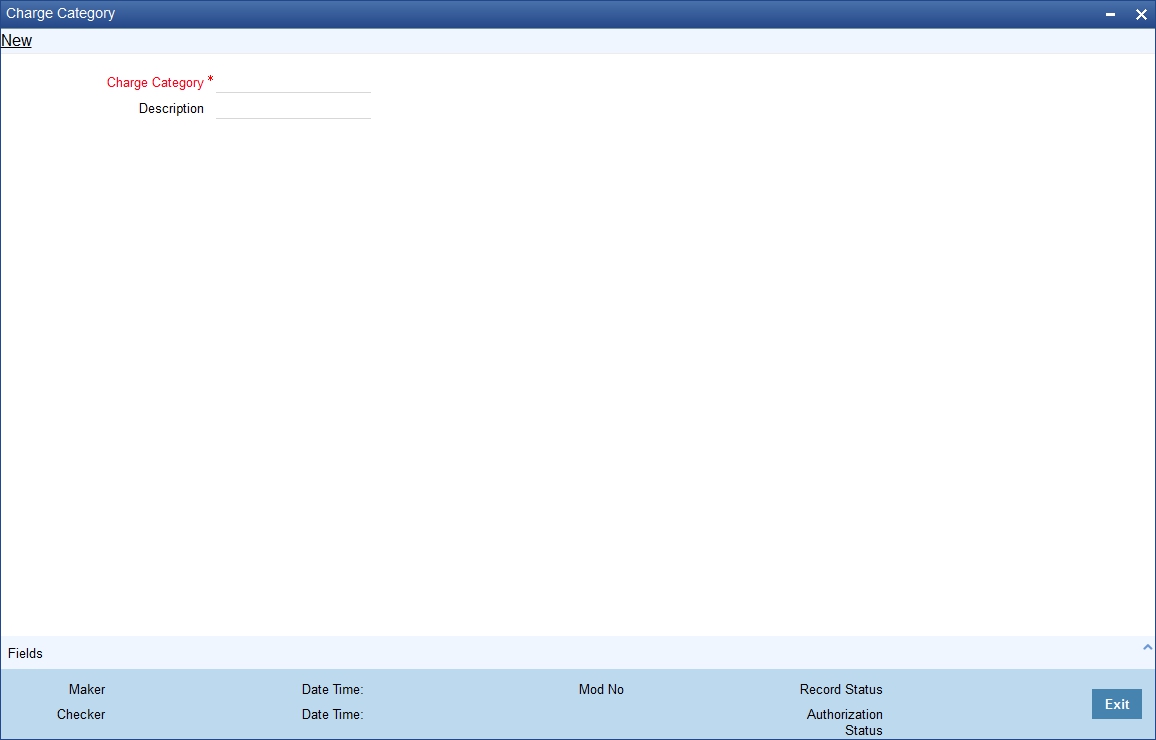
Task: Click the New toolbar link
Action: pos(16,41)
